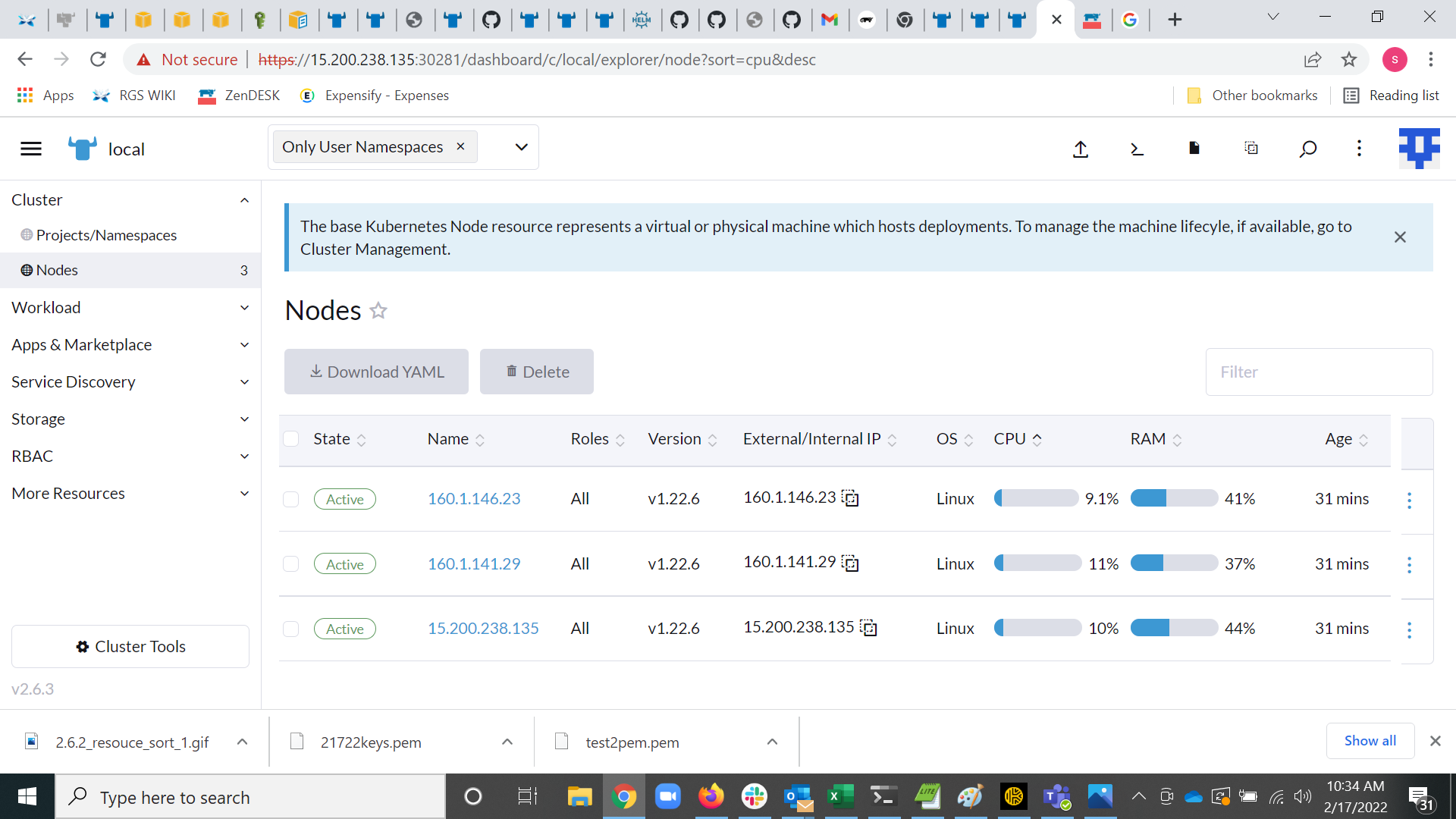Expand the namespace filter dropdown

(x=521, y=146)
